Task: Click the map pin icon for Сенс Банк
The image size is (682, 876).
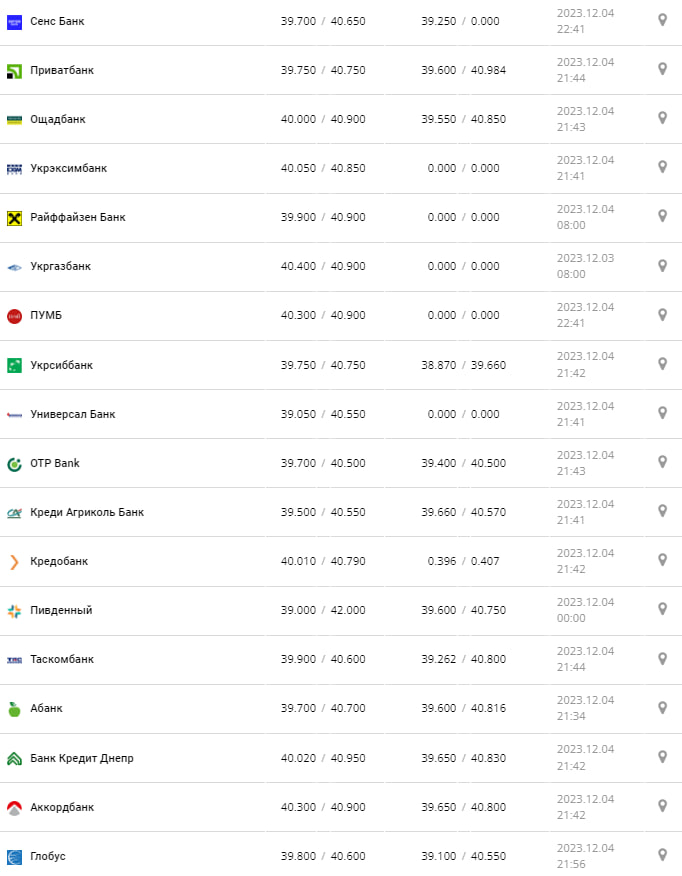Action: pos(662,20)
